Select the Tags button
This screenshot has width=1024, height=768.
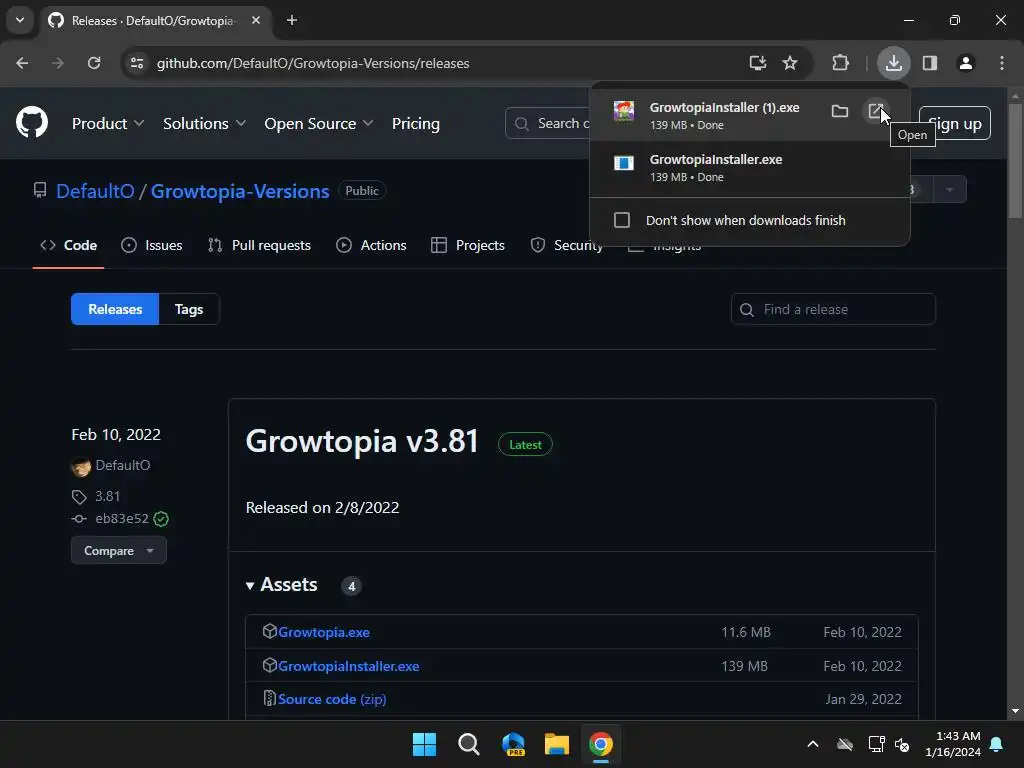(x=189, y=309)
